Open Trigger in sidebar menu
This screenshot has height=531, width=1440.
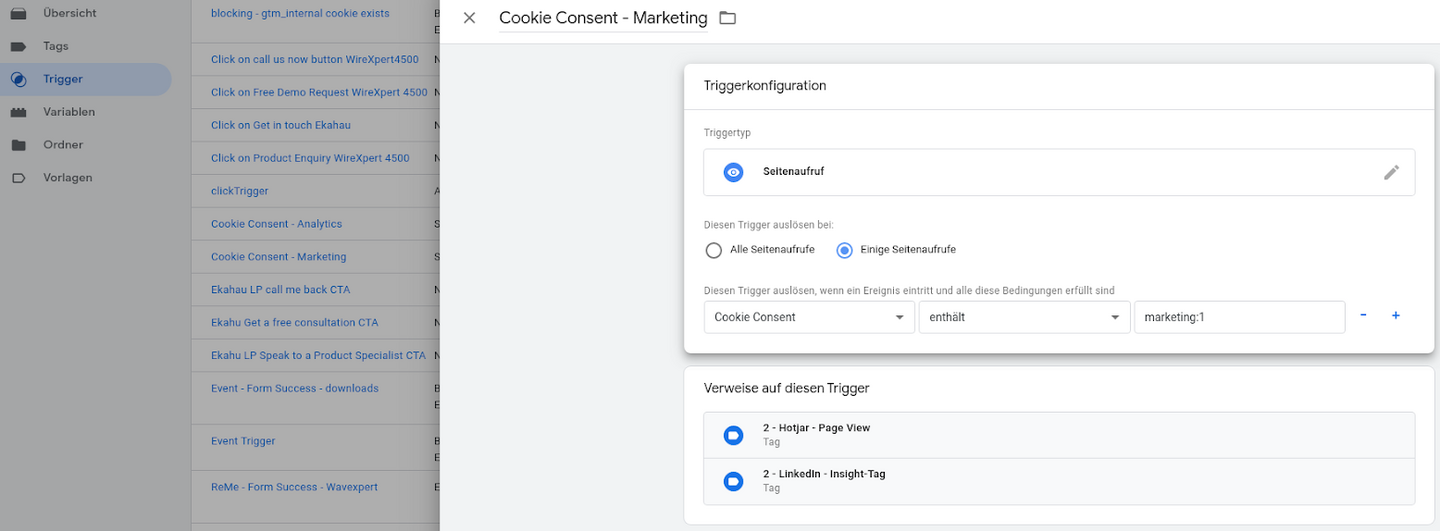click(x=63, y=79)
